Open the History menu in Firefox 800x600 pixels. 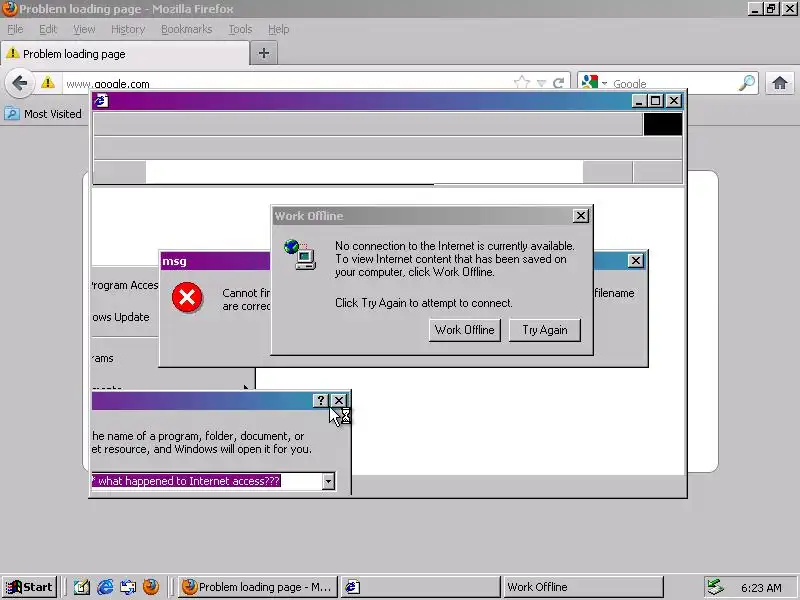(128, 29)
